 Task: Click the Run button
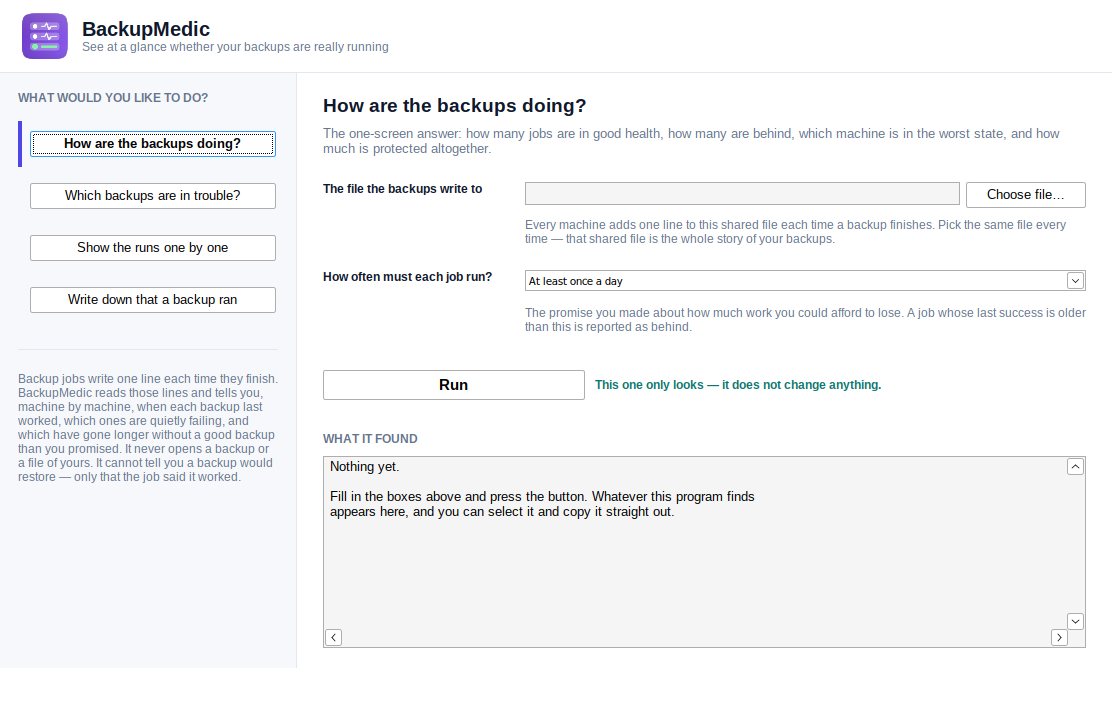(x=454, y=385)
